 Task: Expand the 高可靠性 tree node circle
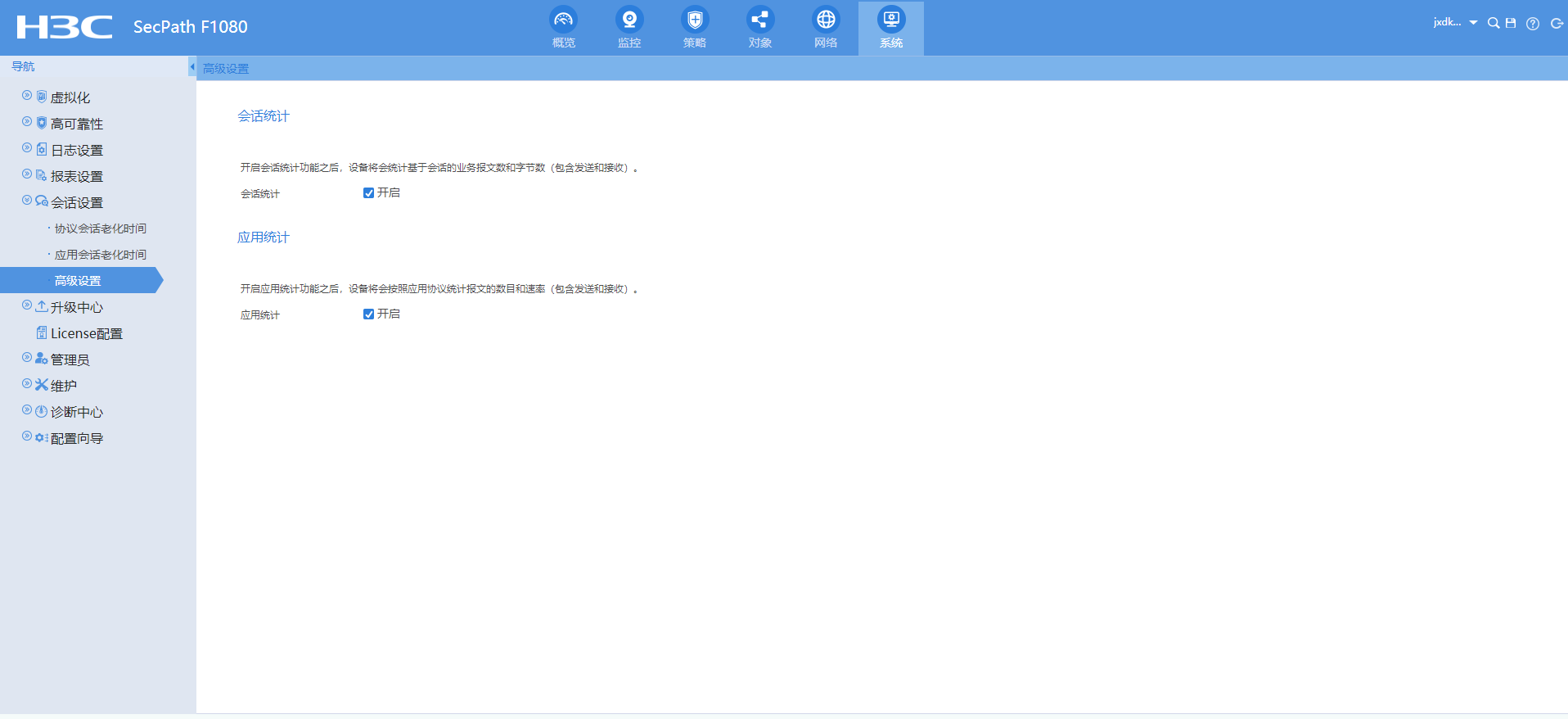27,122
